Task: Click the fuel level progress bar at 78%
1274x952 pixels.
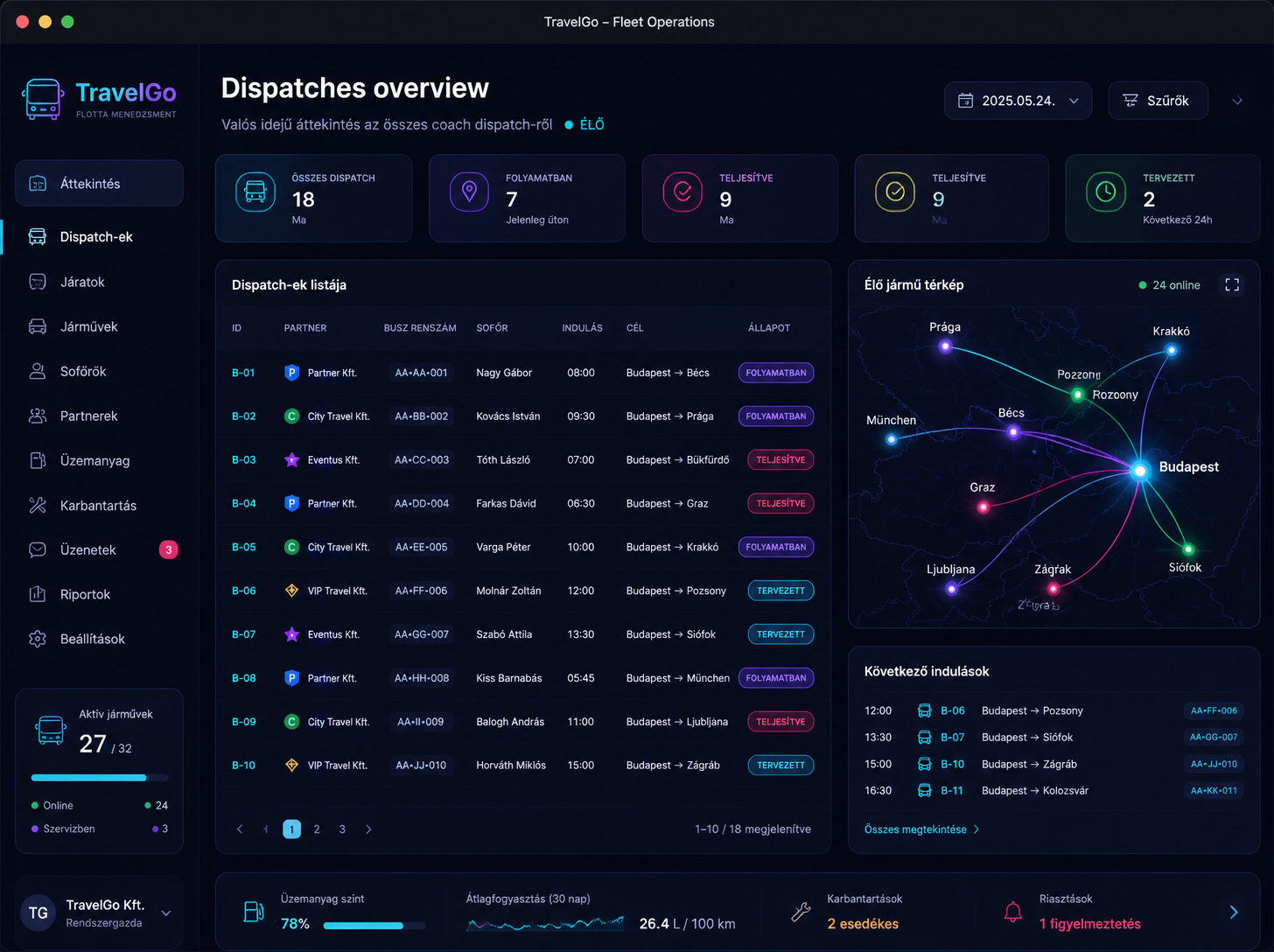Action: pos(374,925)
